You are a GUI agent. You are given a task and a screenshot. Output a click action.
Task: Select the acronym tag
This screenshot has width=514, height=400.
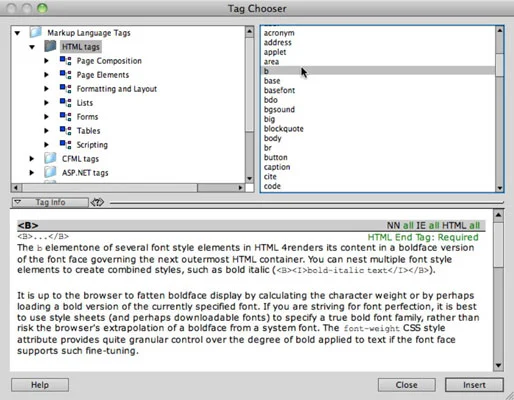pyautogui.click(x=279, y=33)
